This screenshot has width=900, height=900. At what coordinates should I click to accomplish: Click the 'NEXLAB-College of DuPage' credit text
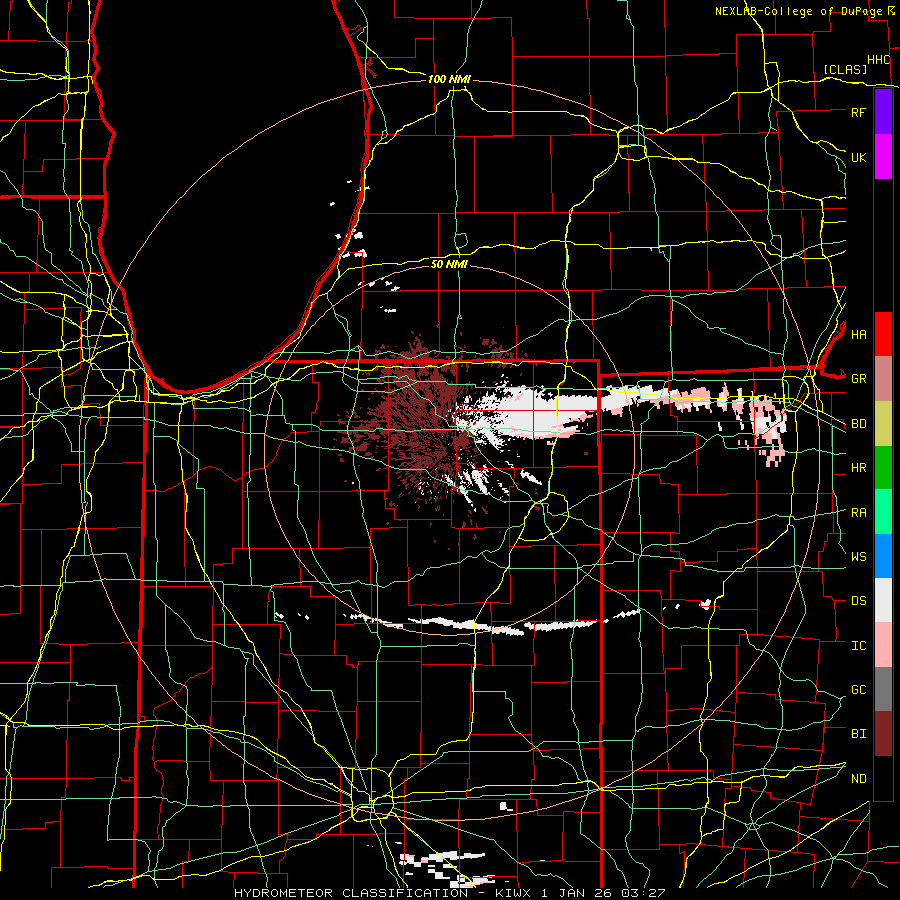tap(799, 11)
